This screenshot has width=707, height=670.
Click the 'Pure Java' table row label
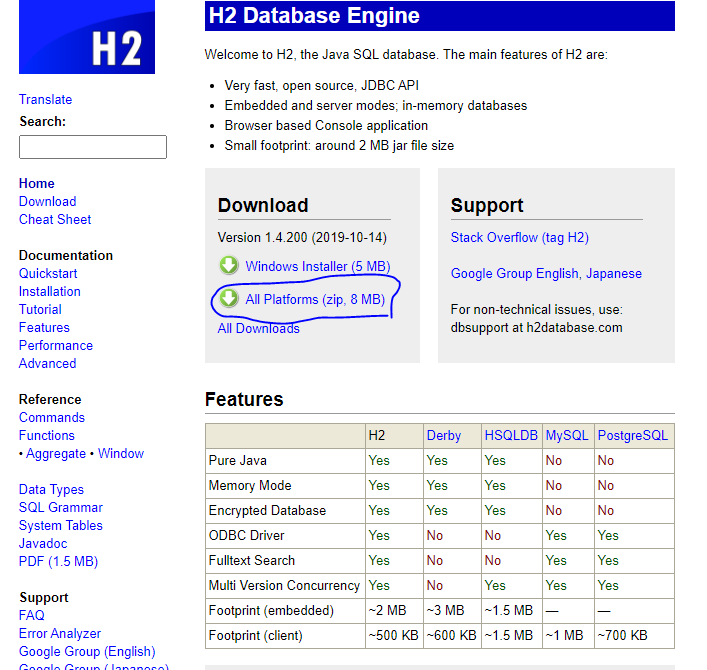click(238, 461)
